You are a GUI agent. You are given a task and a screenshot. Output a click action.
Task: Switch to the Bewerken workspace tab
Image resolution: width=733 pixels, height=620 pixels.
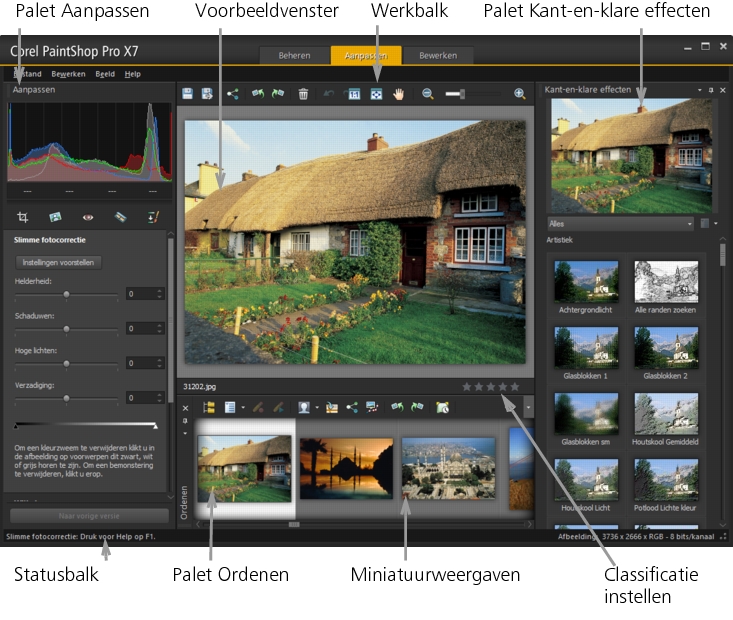coord(438,55)
